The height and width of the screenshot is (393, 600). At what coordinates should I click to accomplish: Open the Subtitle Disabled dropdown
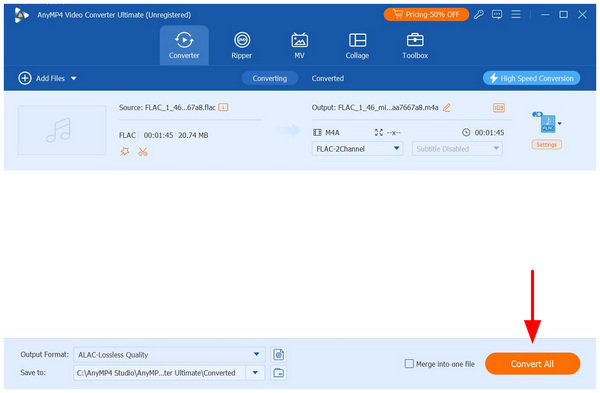pos(457,149)
